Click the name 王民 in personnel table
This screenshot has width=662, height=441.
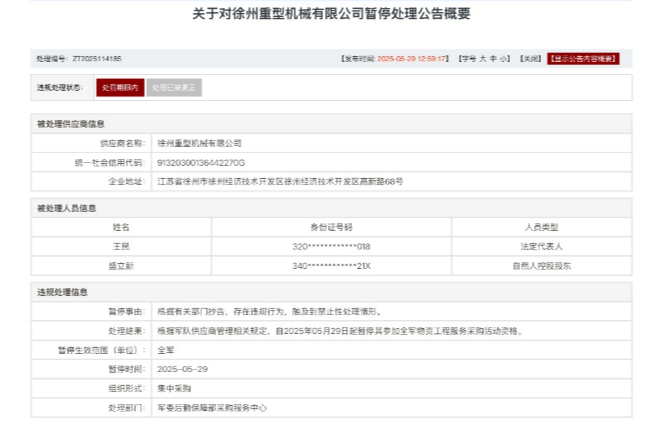[121, 246]
